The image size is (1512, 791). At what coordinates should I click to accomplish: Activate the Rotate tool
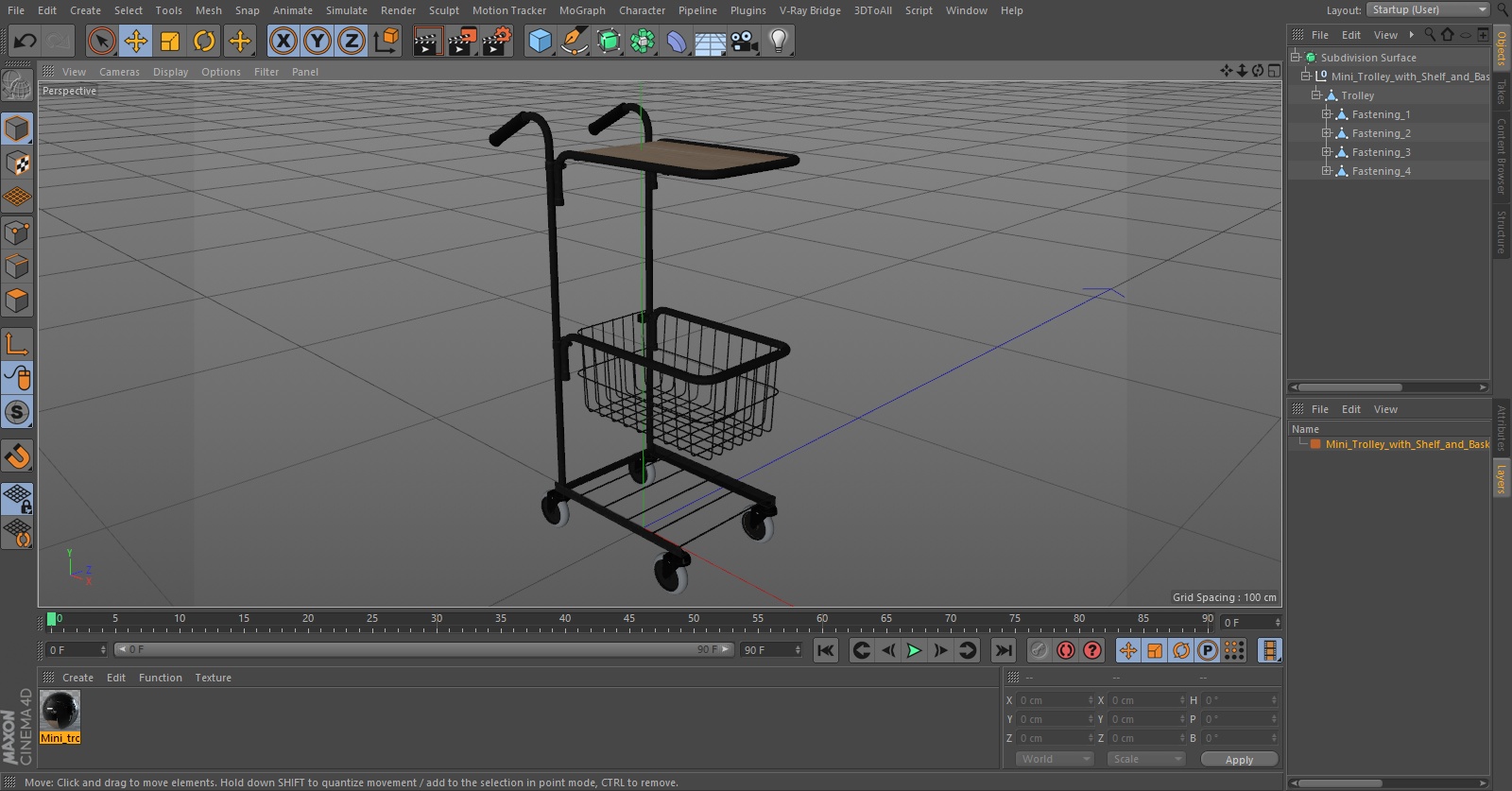(x=204, y=41)
